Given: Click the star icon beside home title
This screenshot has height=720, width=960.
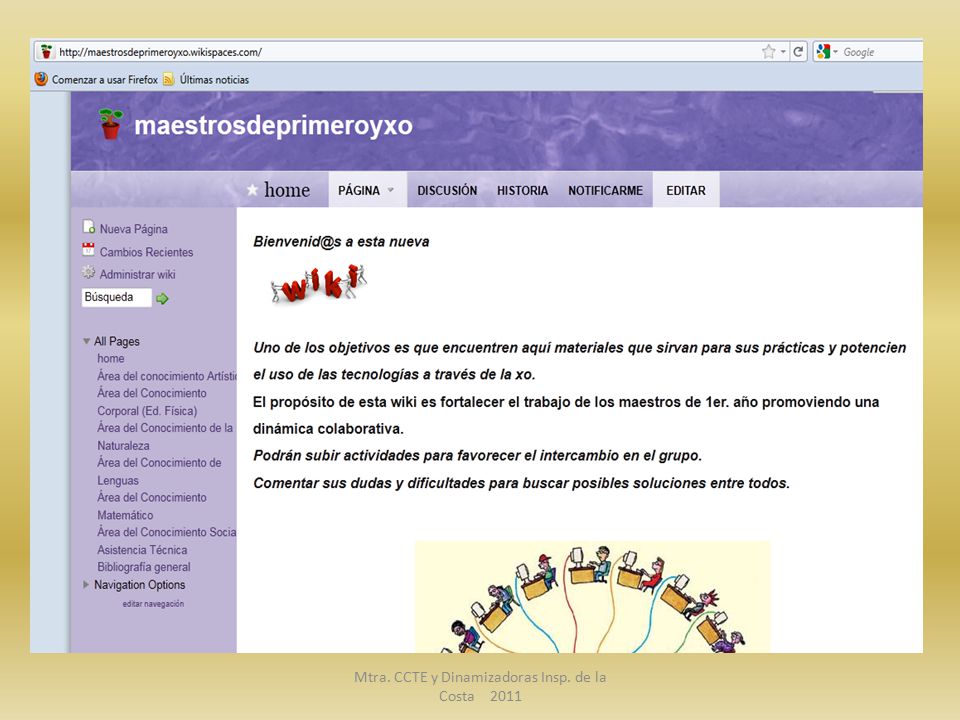Looking at the screenshot, I should click(x=252, y=190).
